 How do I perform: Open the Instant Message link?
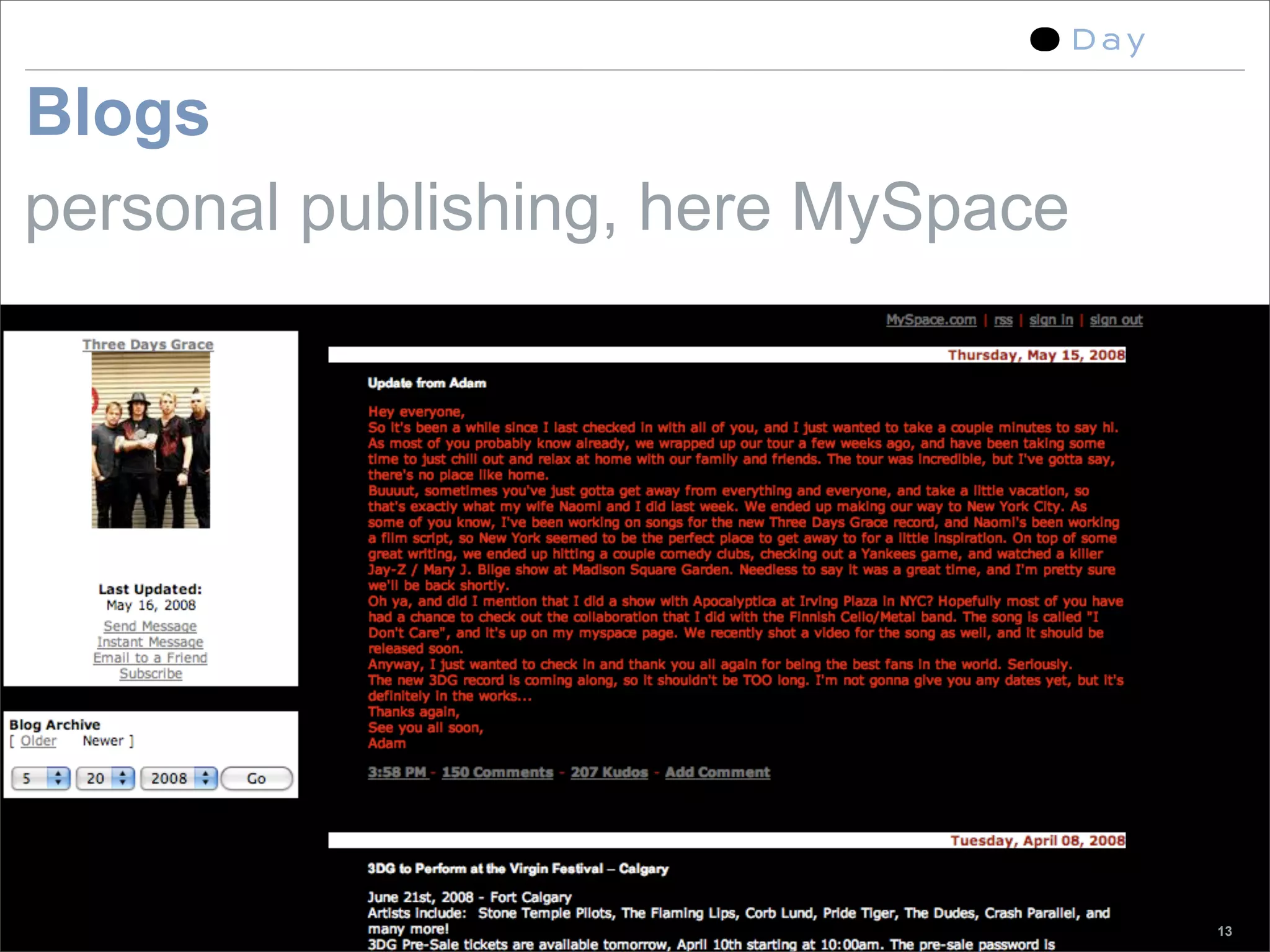(x=150, y=642)
